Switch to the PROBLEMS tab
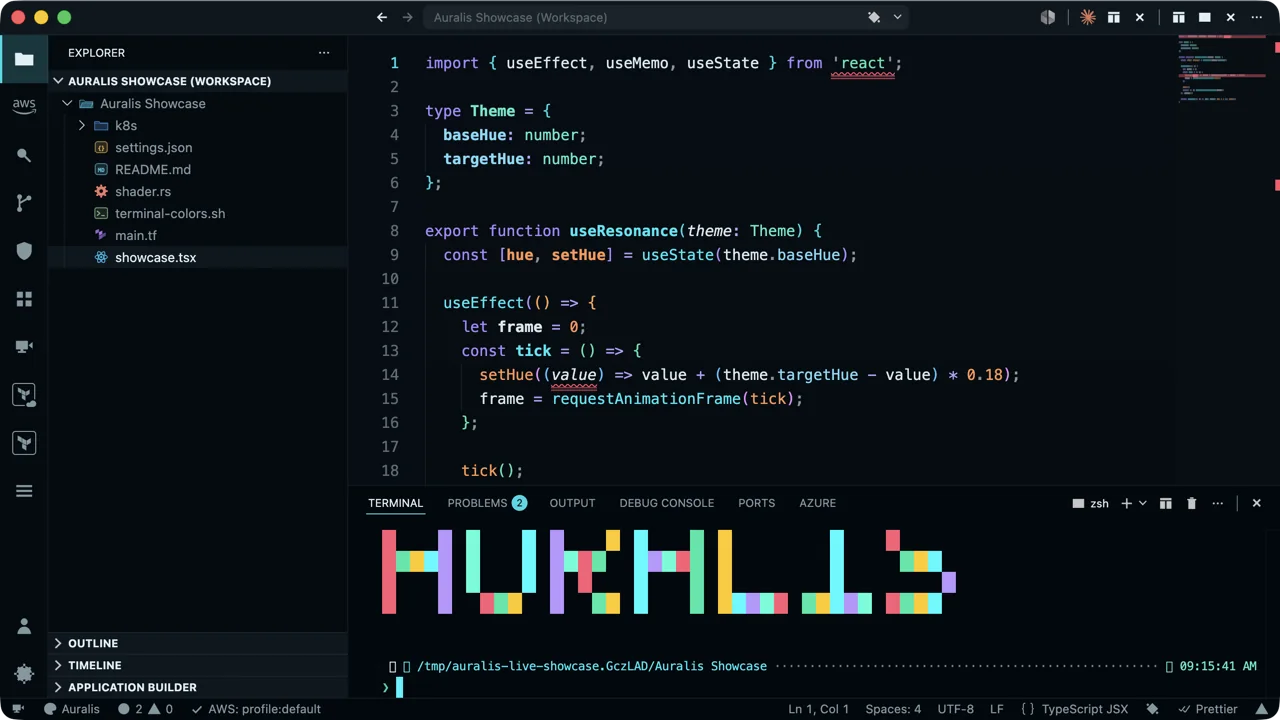The width and height of the screenshot is (1280, 720). pos(487,503)
